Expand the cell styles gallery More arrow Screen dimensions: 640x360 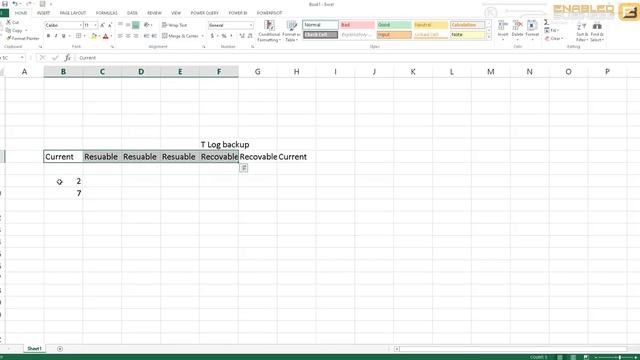coord(489,37)
